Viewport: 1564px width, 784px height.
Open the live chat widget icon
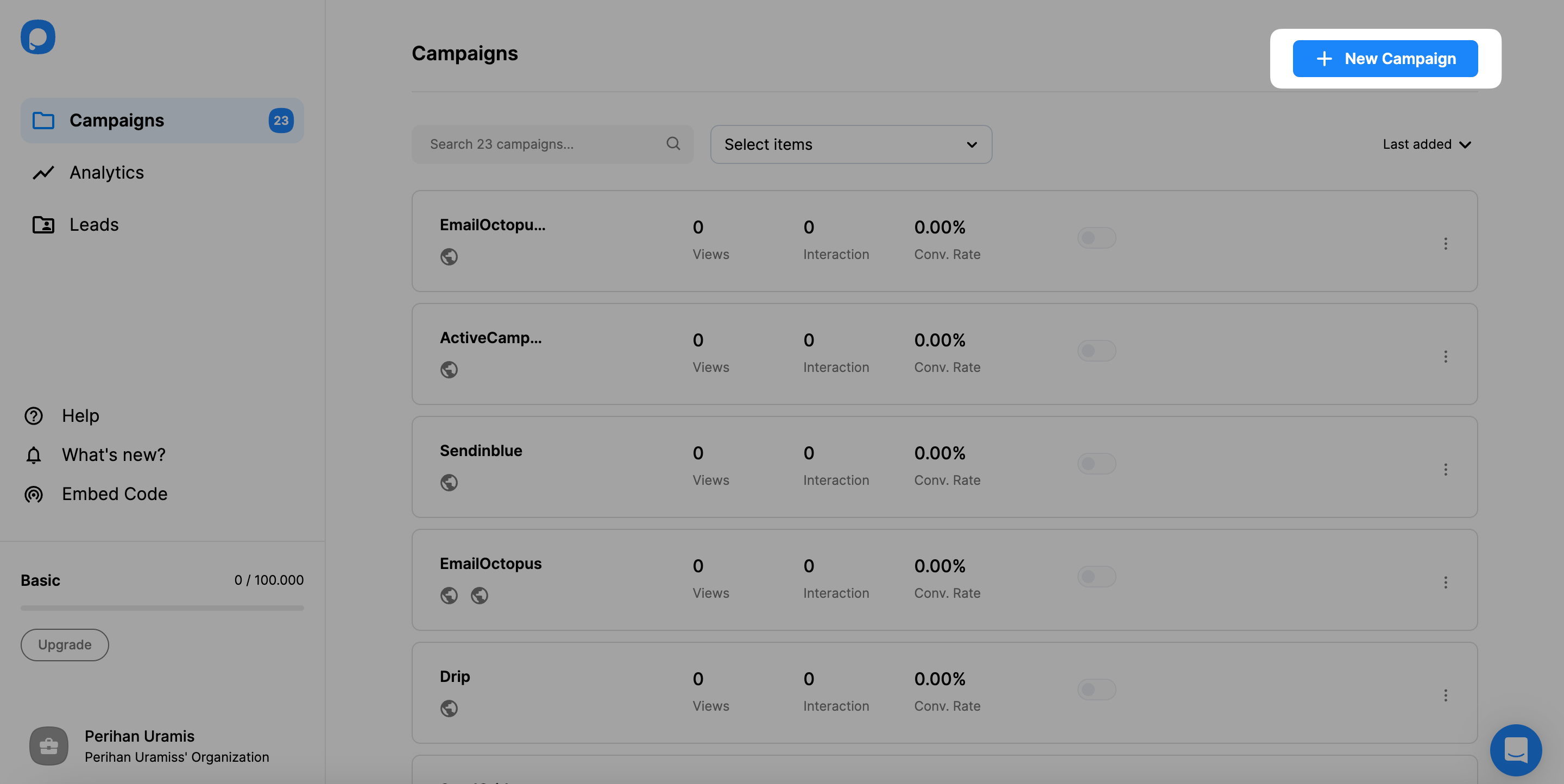pos(1516,750)
